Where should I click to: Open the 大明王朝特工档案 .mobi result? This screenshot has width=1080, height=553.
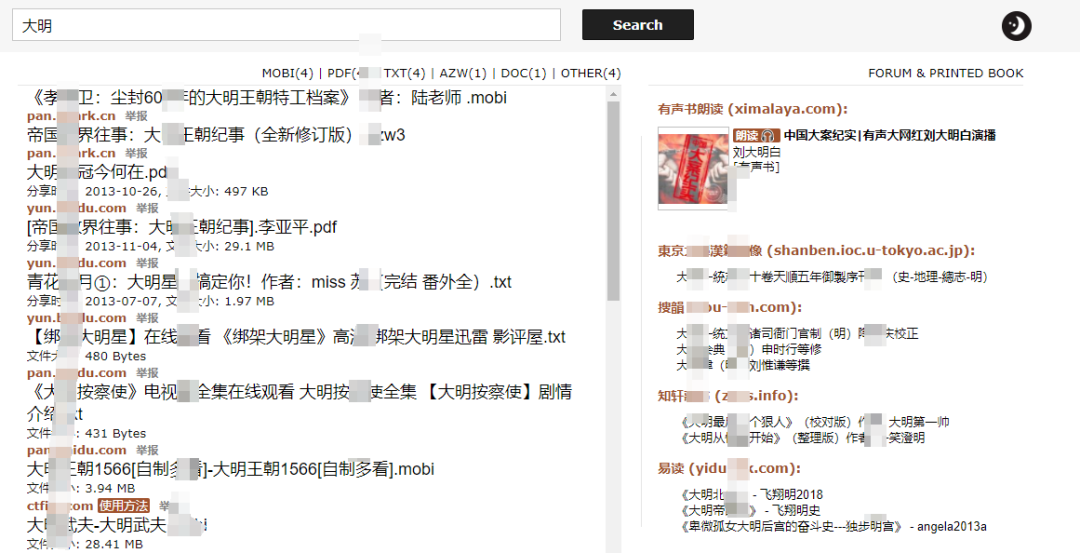click(267, 98)
